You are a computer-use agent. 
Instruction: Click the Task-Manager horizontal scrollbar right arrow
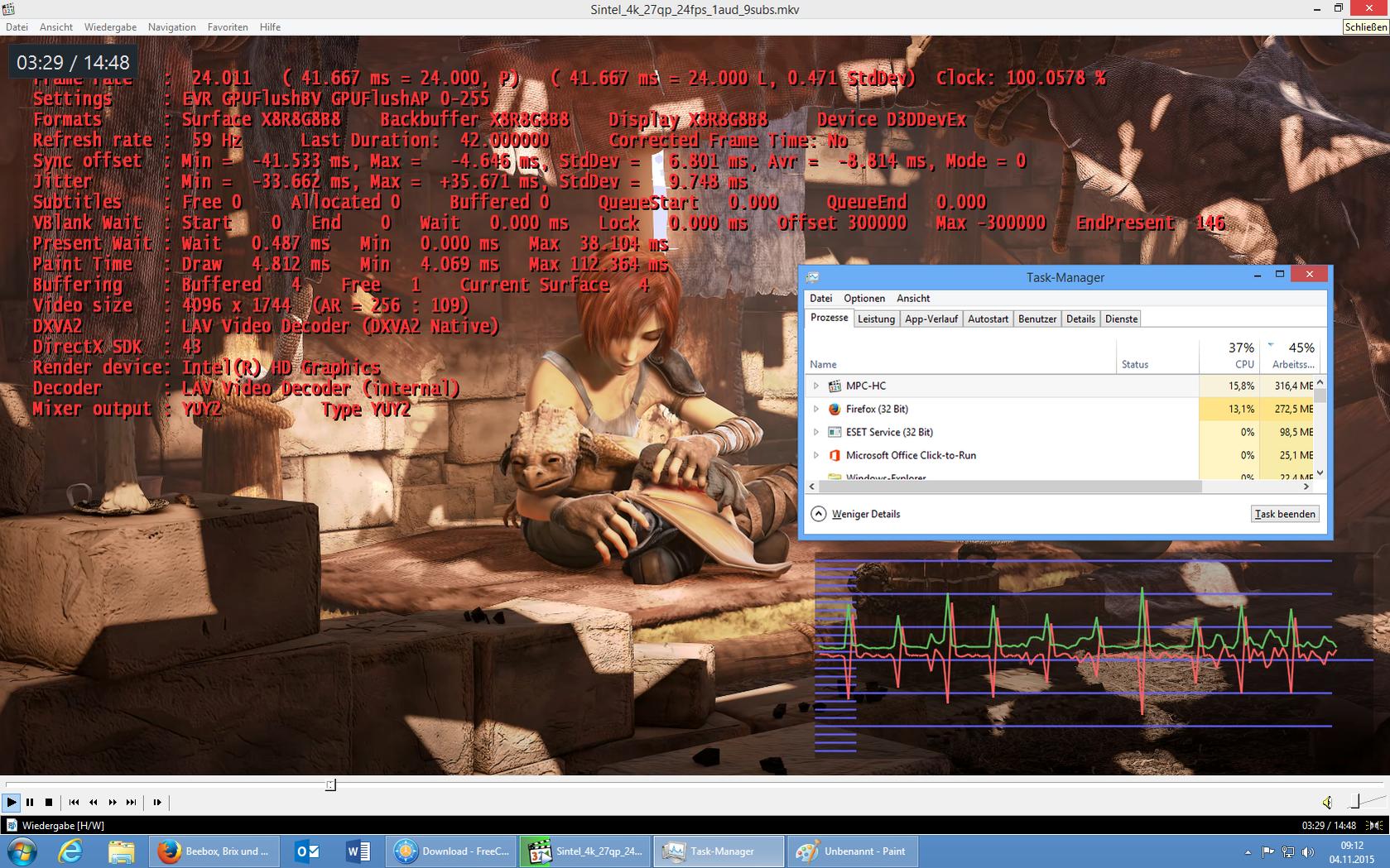click(1306, 487)
